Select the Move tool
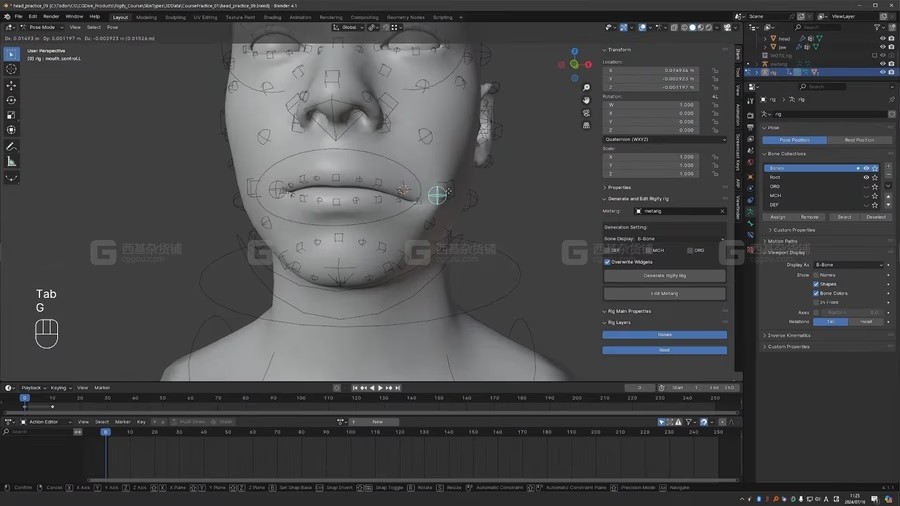Viewport: 900px width, 506px height. click(11, 85)
